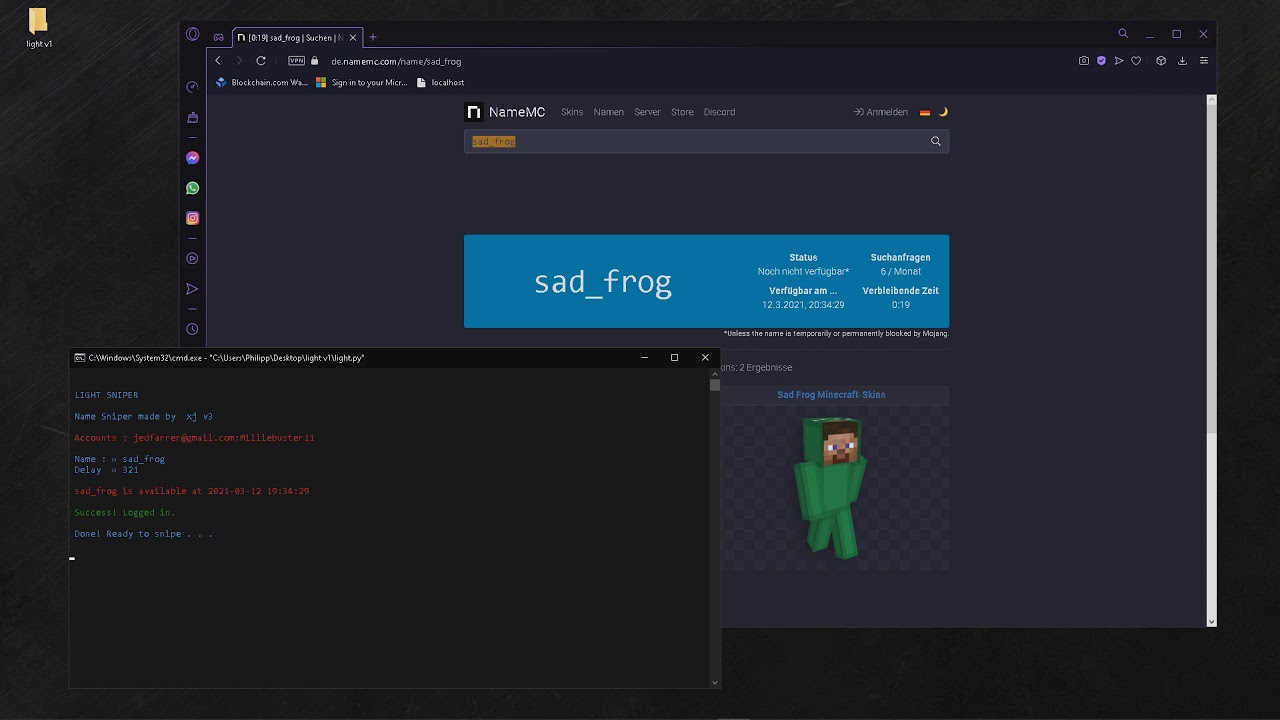View site security lock info
This screenshot has width=1280, height=720.
[x=314, y=61]
